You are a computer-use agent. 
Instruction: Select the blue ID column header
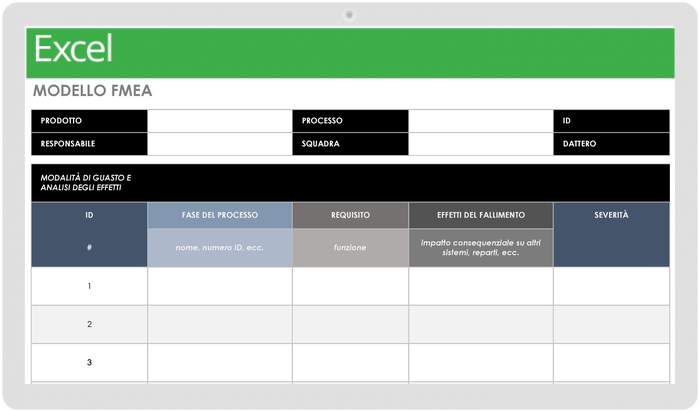[x=89, y=215]
